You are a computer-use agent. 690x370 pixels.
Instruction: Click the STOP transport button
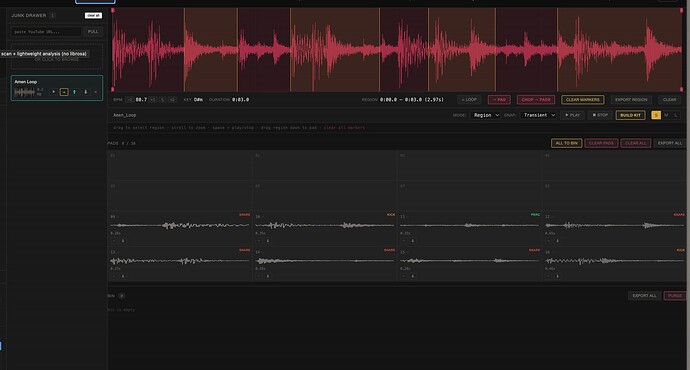pyautogui.click(x=600, y=115)
